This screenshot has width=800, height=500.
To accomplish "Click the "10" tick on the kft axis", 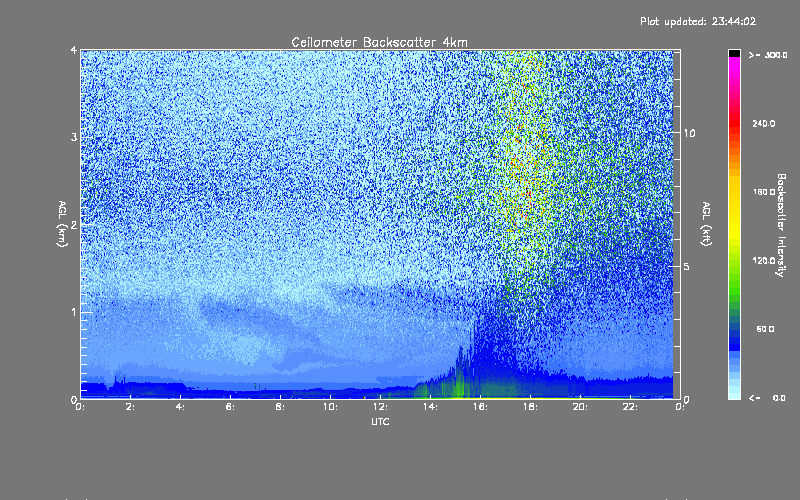I will [689, 133].
